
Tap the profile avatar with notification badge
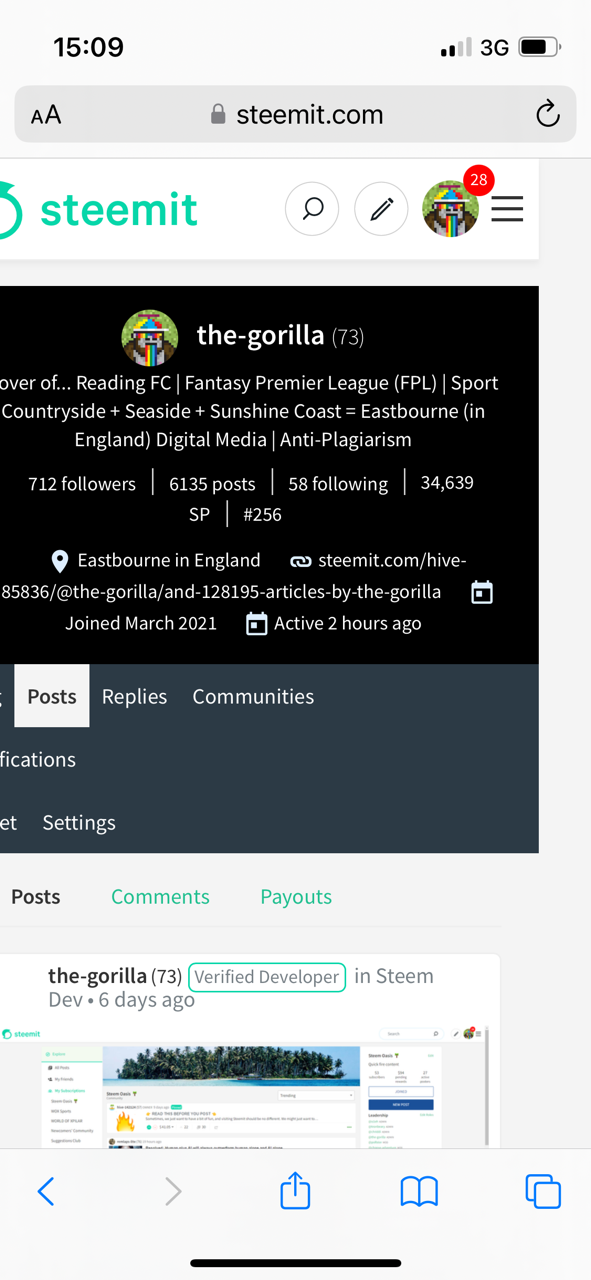point(450,208)
